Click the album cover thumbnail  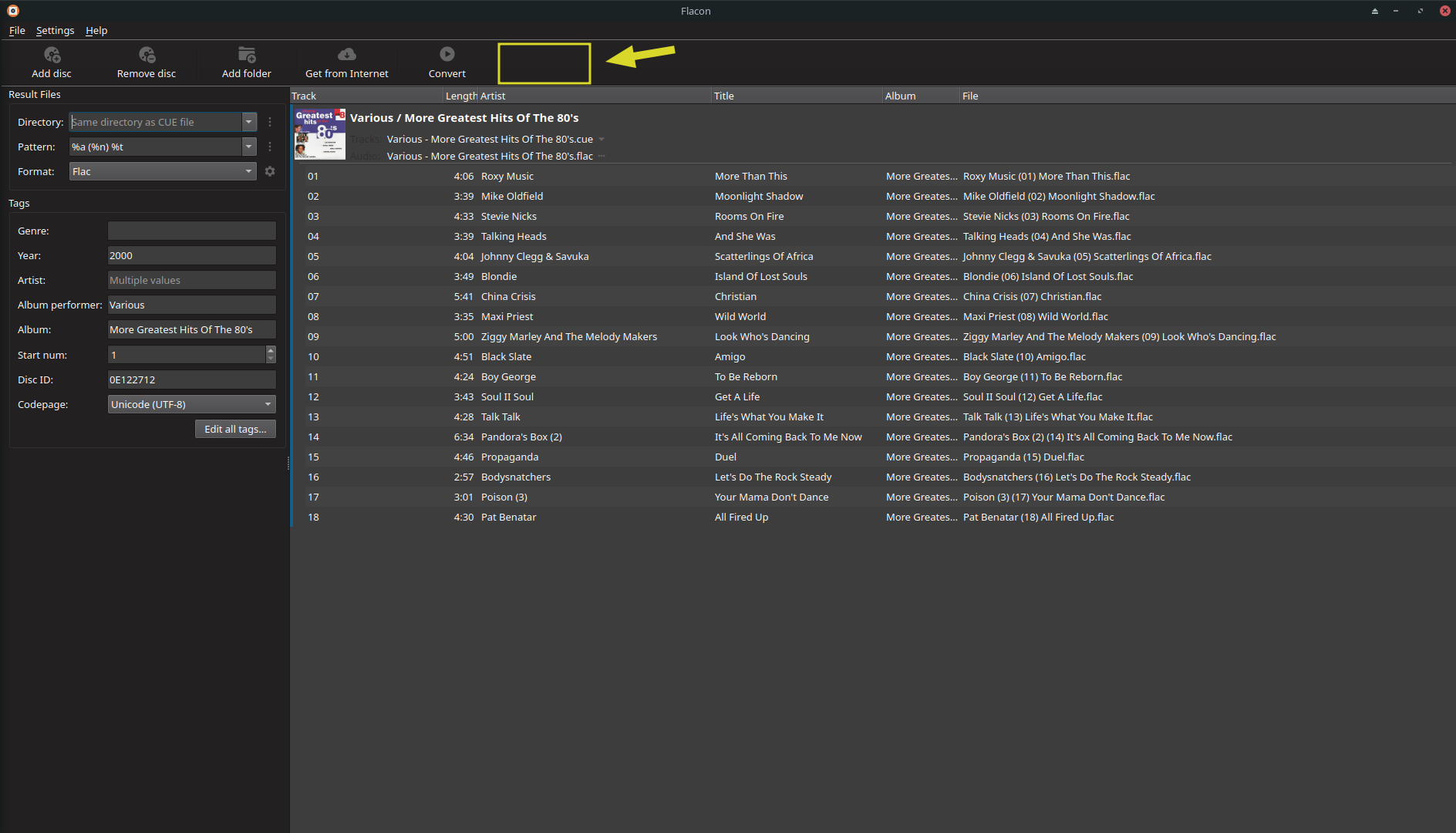pos(319,133)
